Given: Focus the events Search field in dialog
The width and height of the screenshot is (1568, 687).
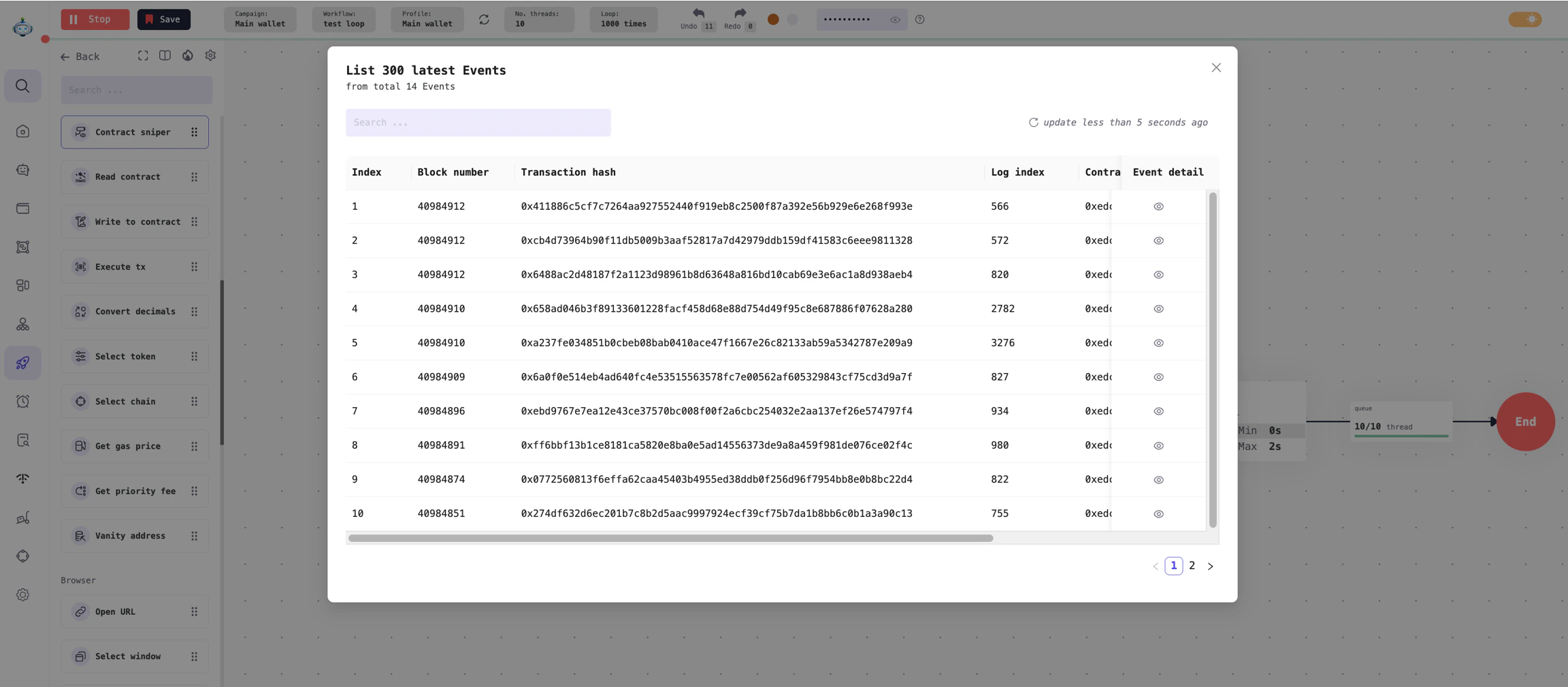Looking at the screenshot, I should click(x=478, y=123).
